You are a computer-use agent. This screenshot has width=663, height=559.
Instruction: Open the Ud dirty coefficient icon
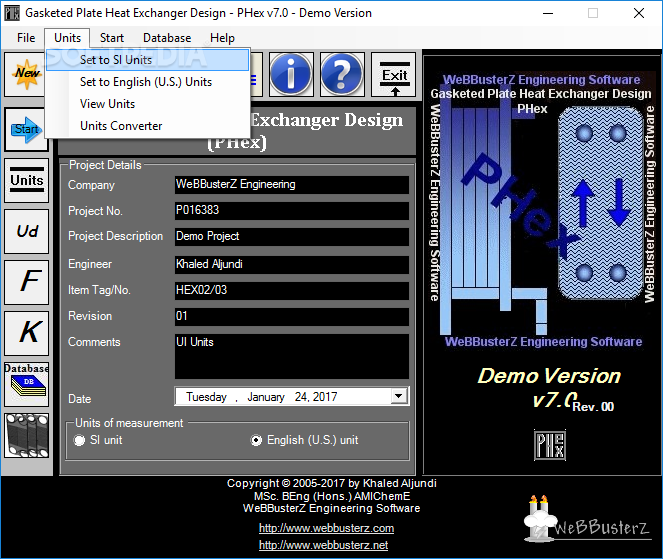pos(27,231)
